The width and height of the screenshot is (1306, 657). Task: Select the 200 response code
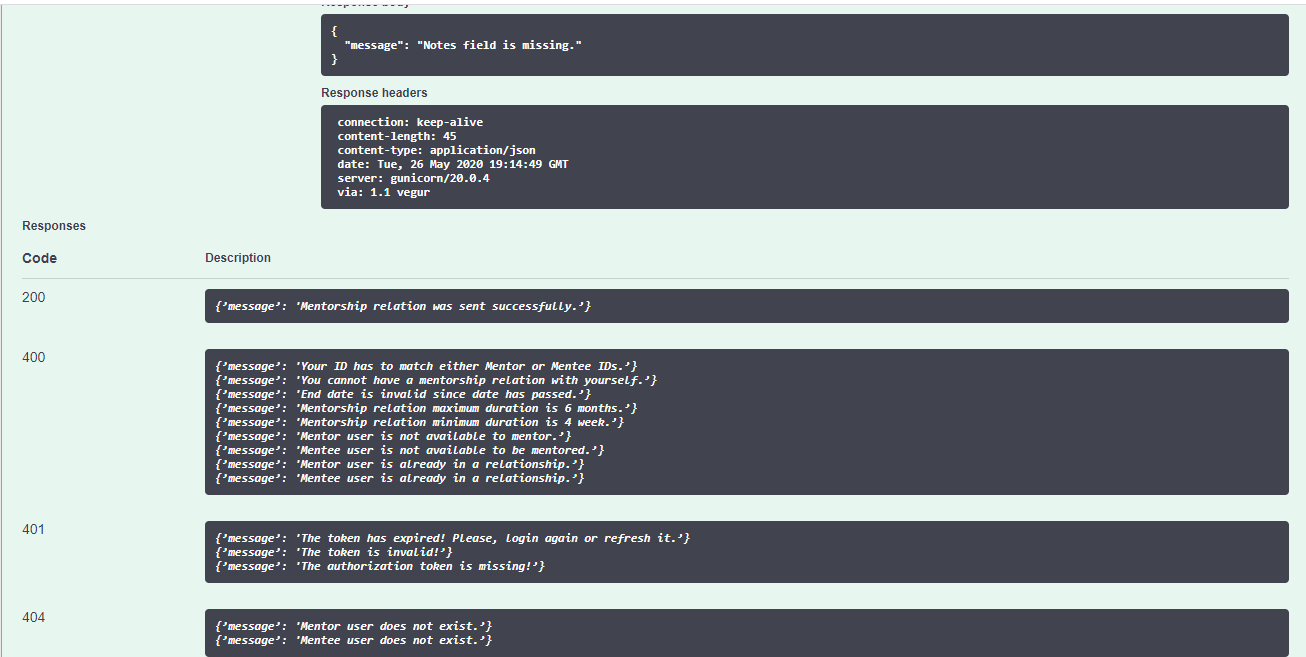[34, 298]
